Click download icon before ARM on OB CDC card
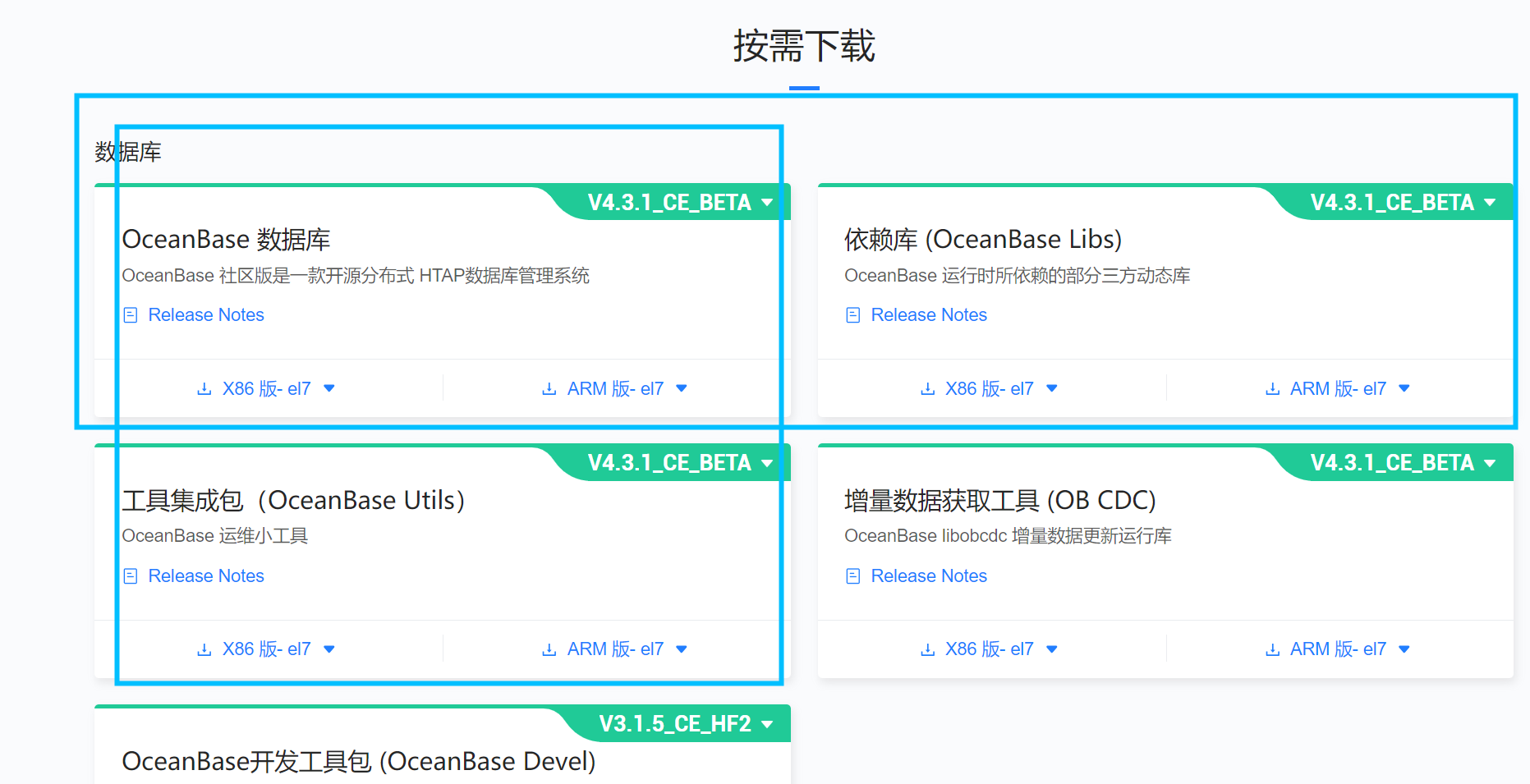 pos(1272,650)
